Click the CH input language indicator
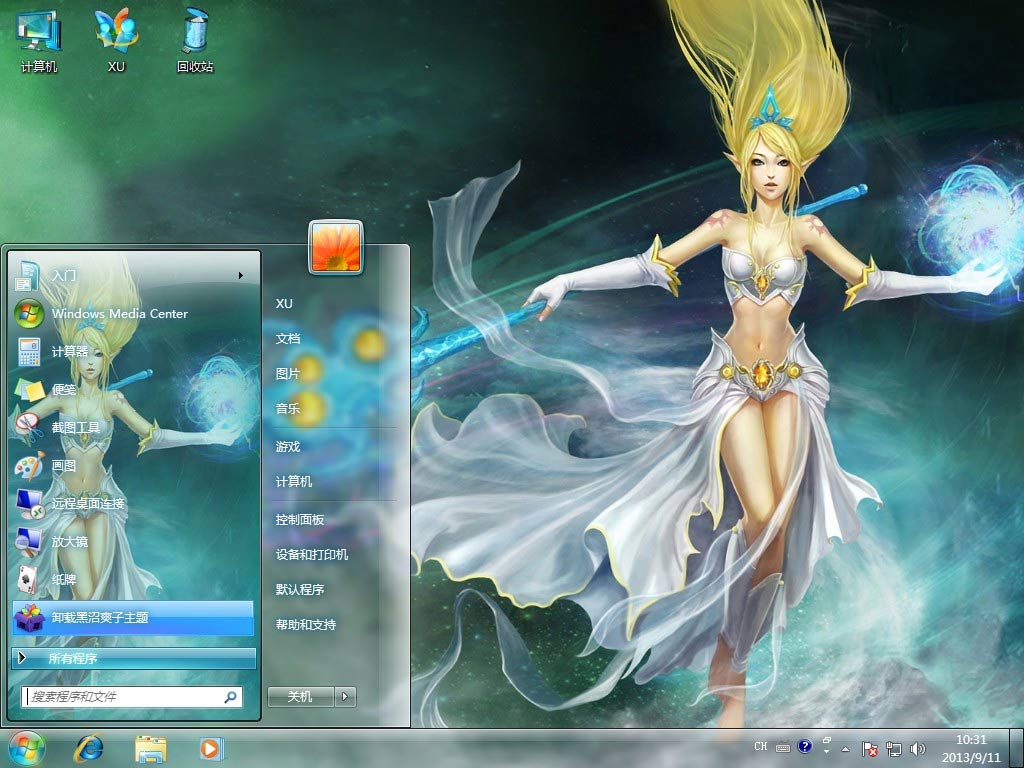The height and width of the screenshot is (768, 1024). click(760, 747)
